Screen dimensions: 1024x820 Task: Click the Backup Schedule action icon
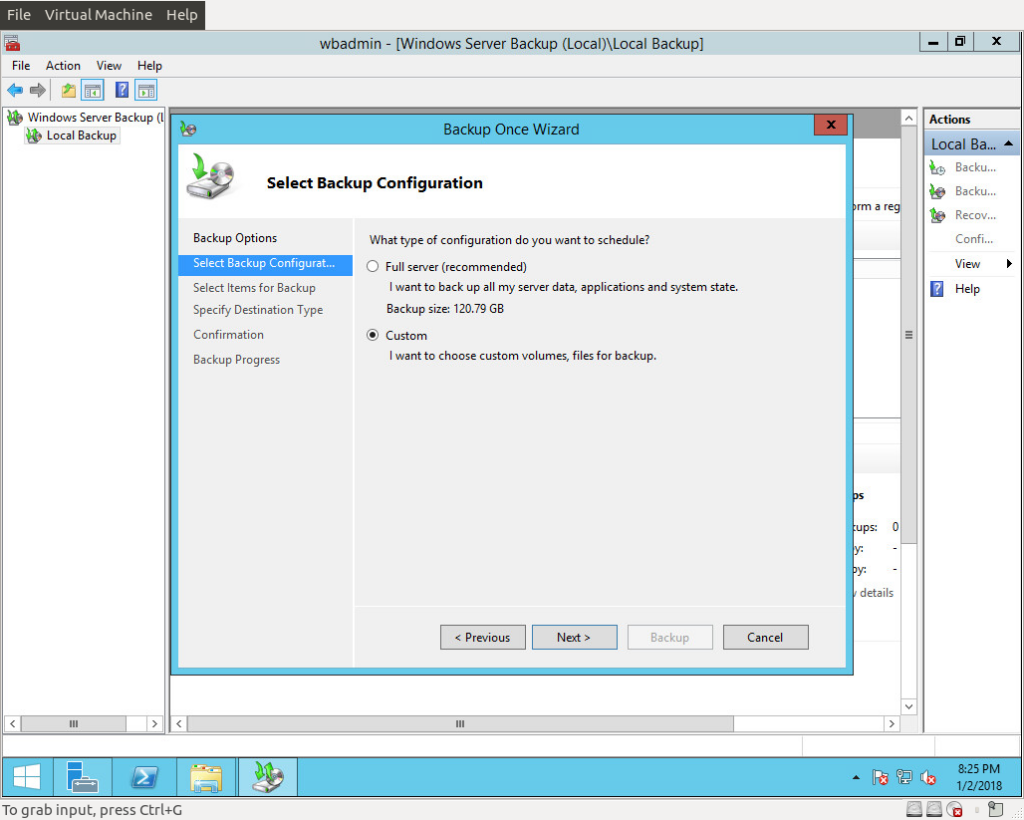coord(937,168)
